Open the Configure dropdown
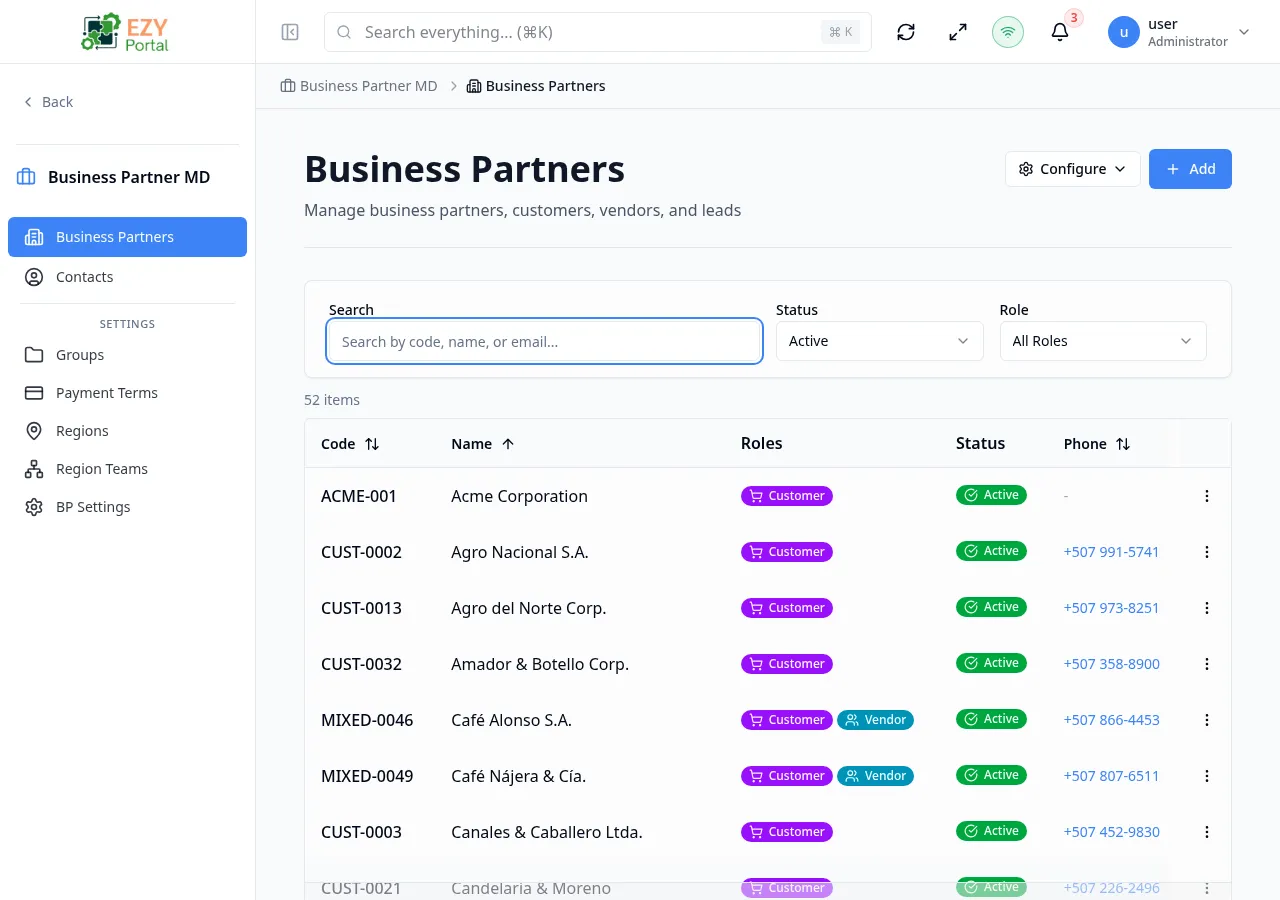 coord(1073,169)
